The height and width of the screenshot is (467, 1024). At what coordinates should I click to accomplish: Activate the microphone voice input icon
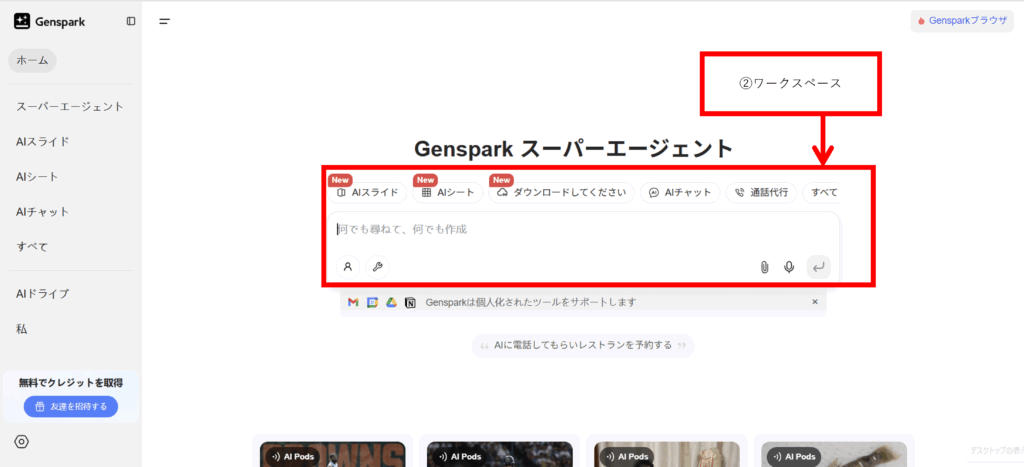pos(789,267)
